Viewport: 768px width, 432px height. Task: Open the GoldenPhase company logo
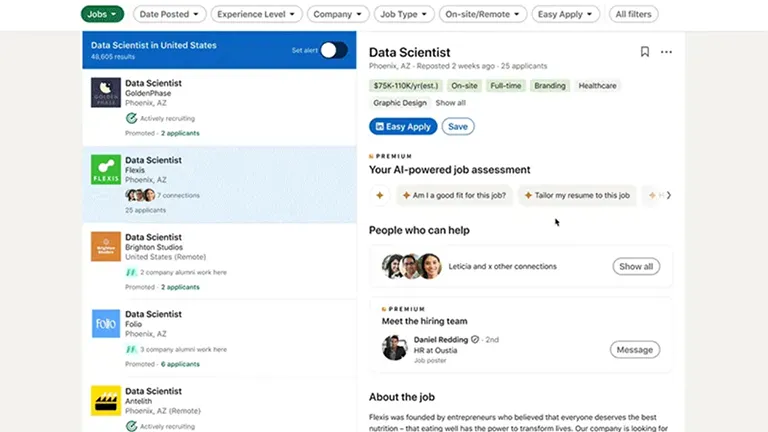106,93
